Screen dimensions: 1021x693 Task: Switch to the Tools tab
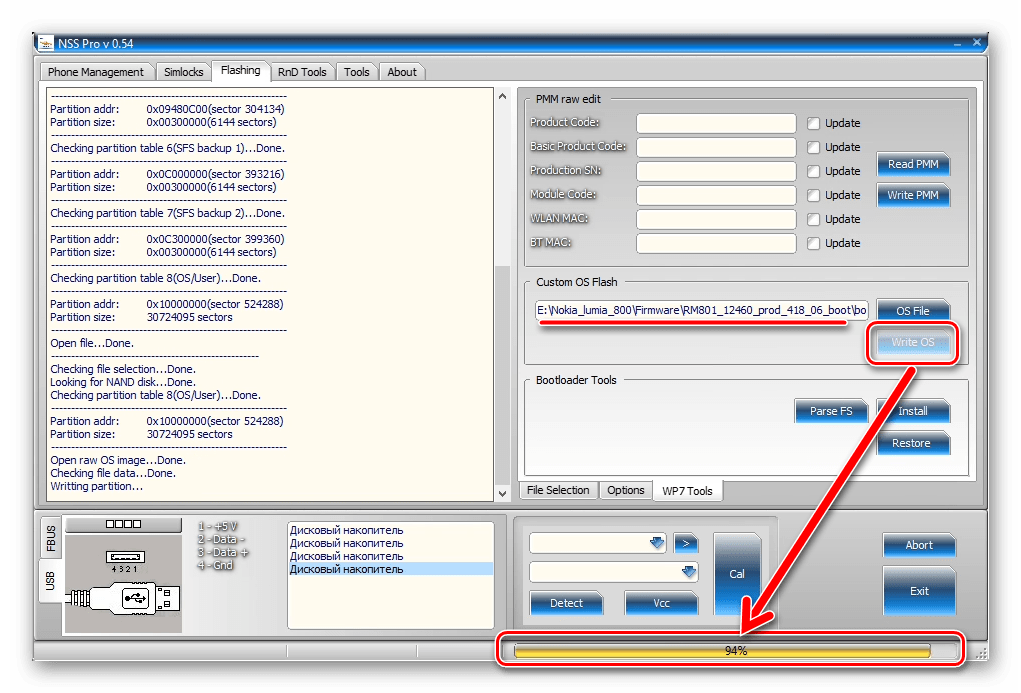[x=356, y=72]
